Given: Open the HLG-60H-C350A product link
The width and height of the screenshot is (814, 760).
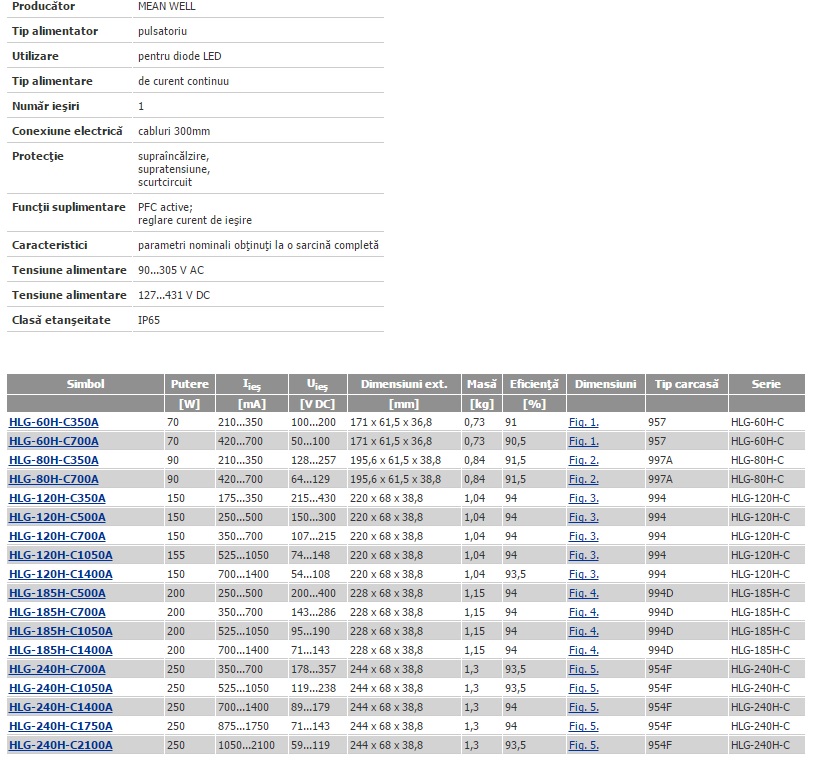Looking at the screenshot, I should click(54, 422).
